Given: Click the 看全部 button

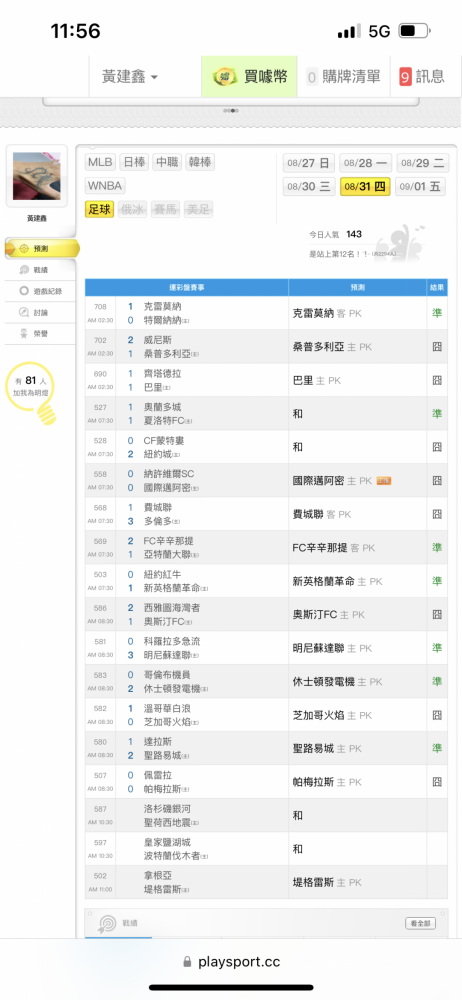Looking at the screenshot, I should coord(421,923).
